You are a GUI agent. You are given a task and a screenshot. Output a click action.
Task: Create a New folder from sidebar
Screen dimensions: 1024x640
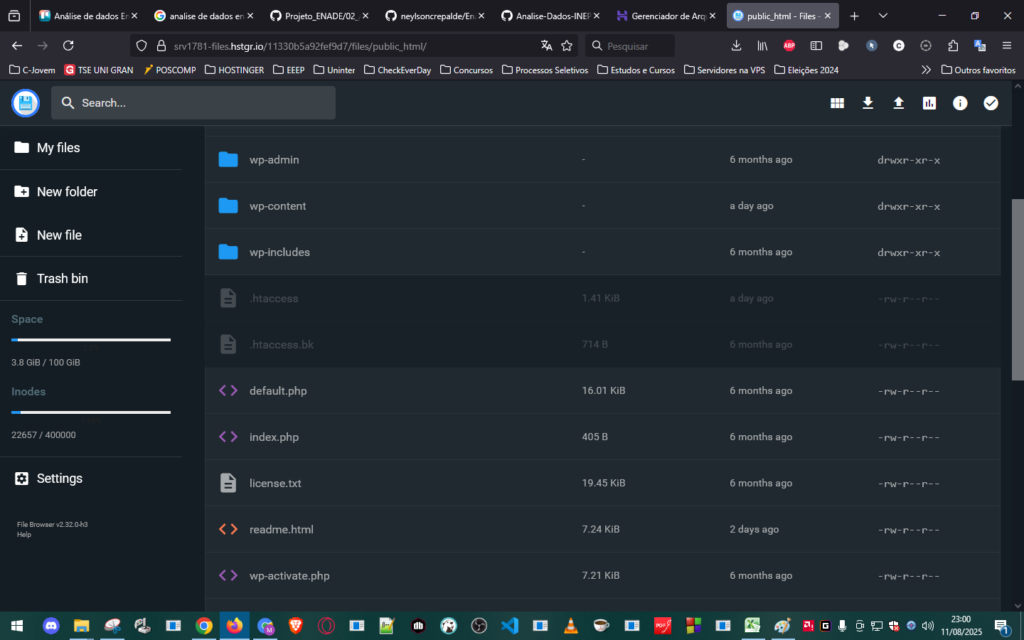click(x=66, y=192)
